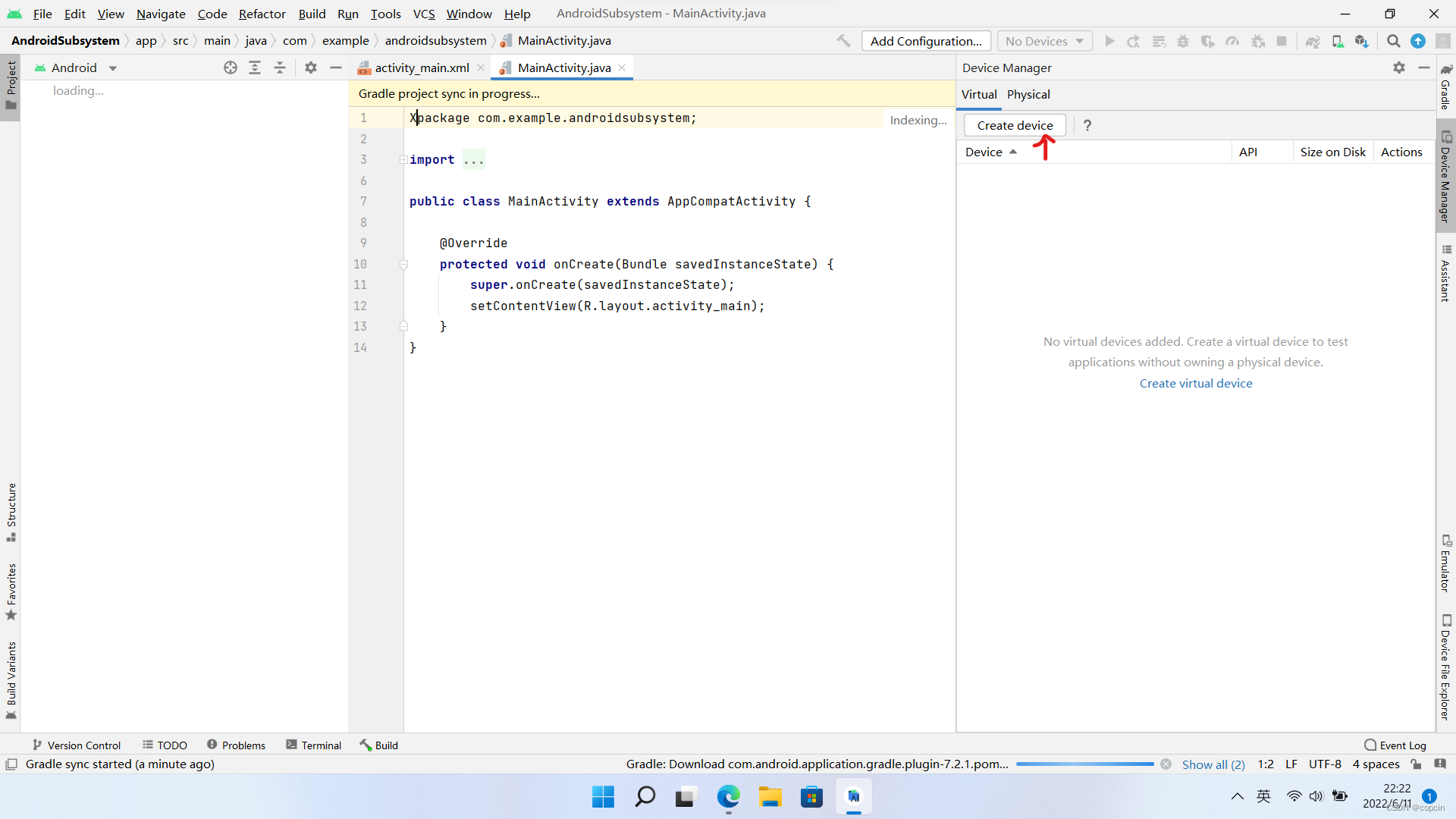Expand the folded import block
The height and width of the screenshot is (819, 1456).
click(403, 159)
